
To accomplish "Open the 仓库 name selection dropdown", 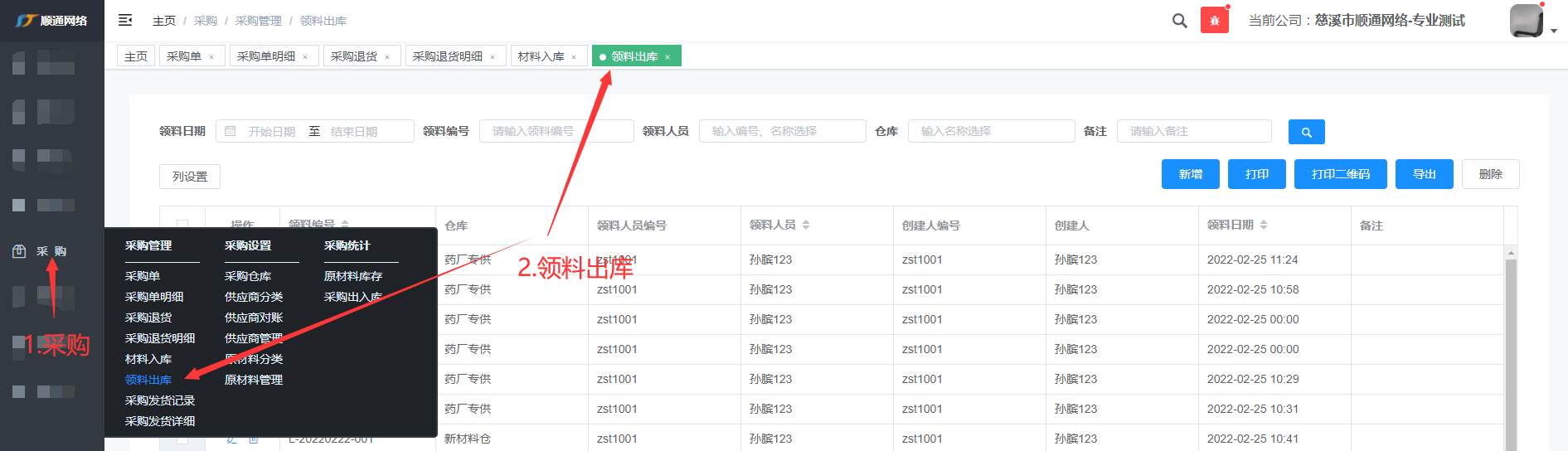I will pyautogui.click(x=991, y=131).
